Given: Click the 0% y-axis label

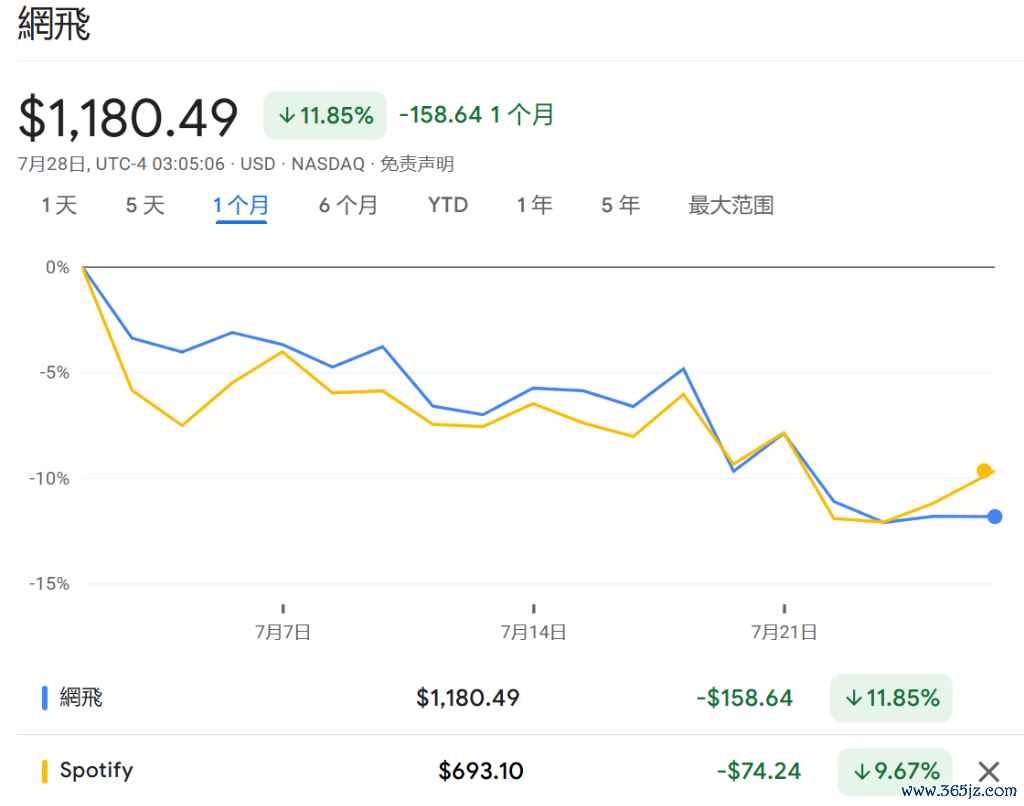Looking at the screenshot, I should point(57,267).
